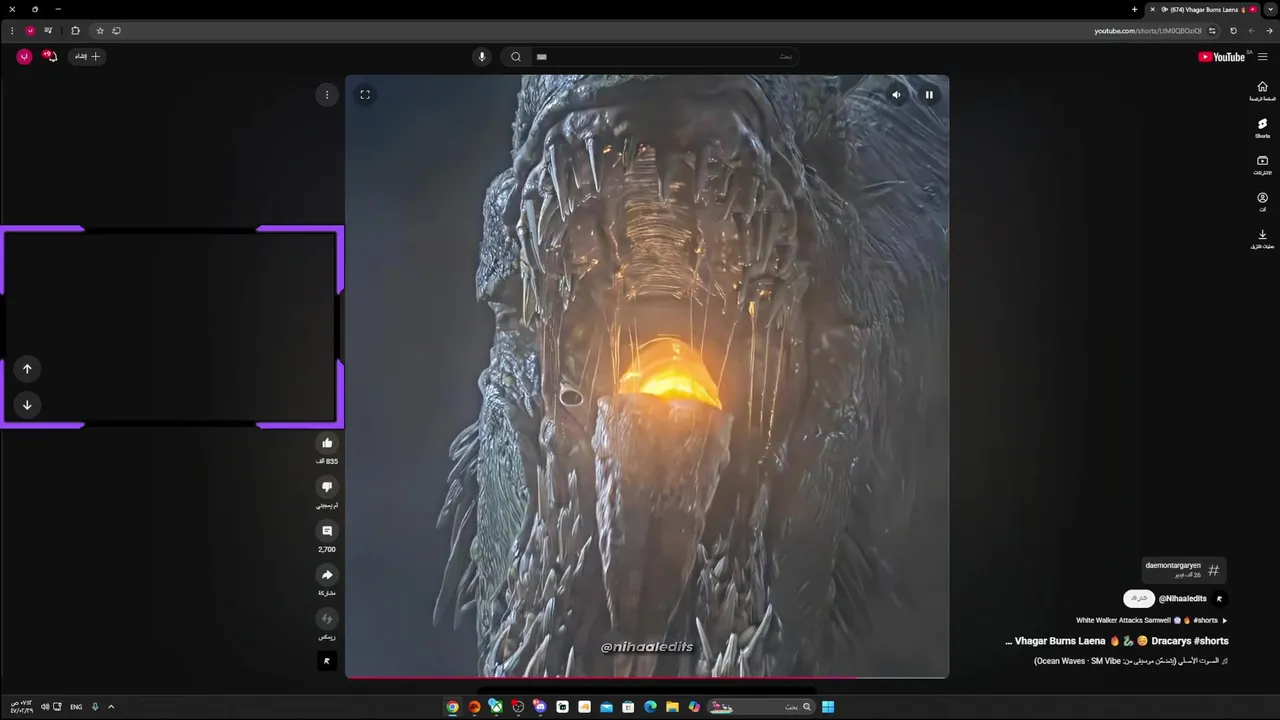Viewport: 1280px width, 720px height.
Task: Go to the next short (down arrow)
Action: click(27, 405)
